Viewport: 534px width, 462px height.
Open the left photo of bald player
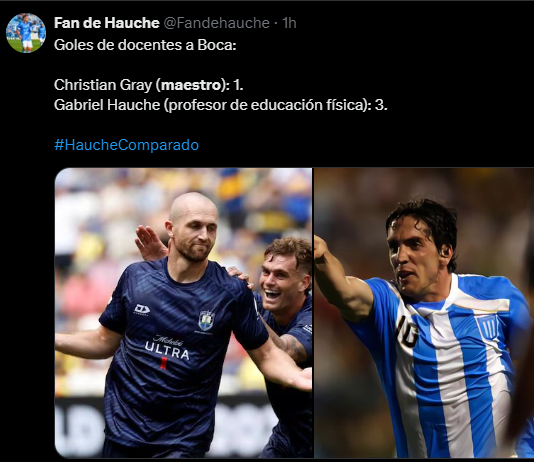[184, 313]
